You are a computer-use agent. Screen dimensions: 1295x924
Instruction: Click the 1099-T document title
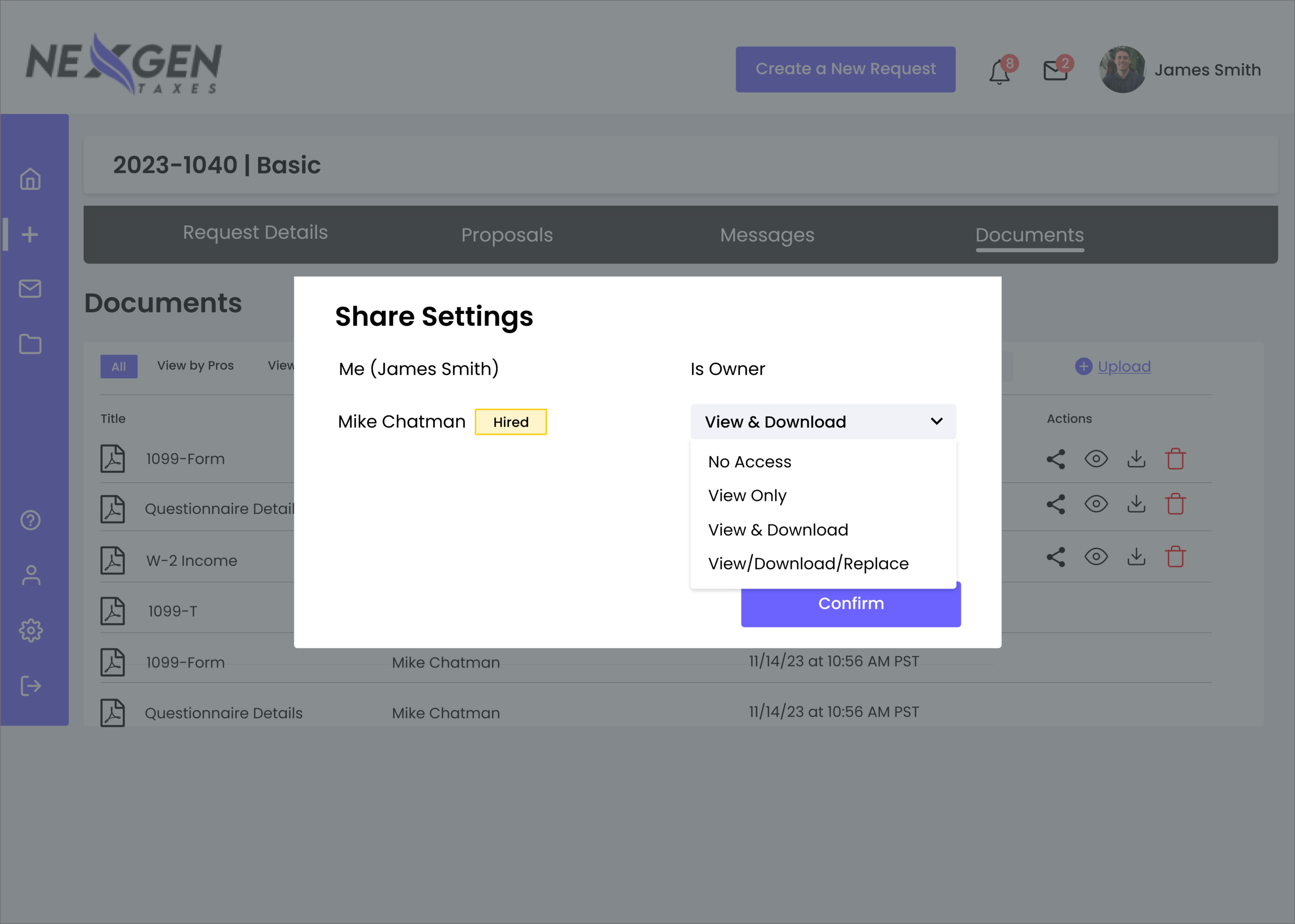tap(172, 611)
